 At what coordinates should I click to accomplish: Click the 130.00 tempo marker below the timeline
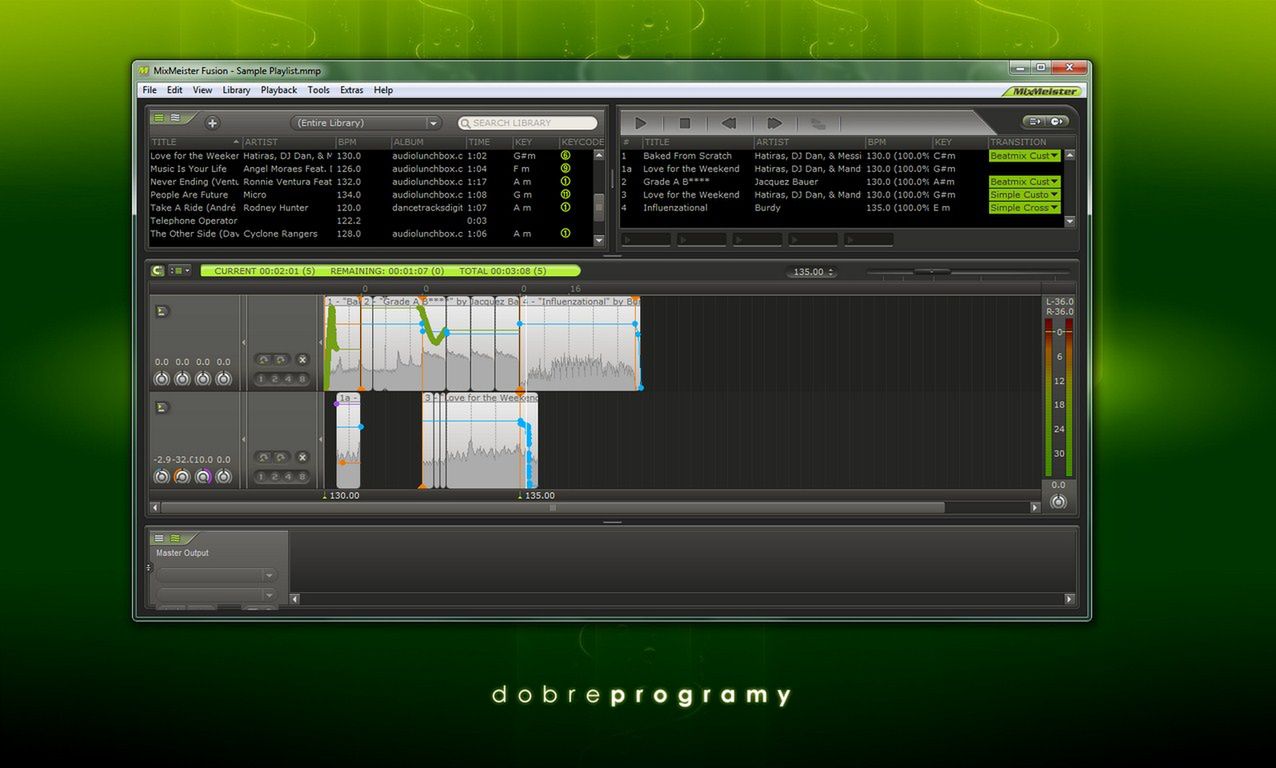pos(343,495)
